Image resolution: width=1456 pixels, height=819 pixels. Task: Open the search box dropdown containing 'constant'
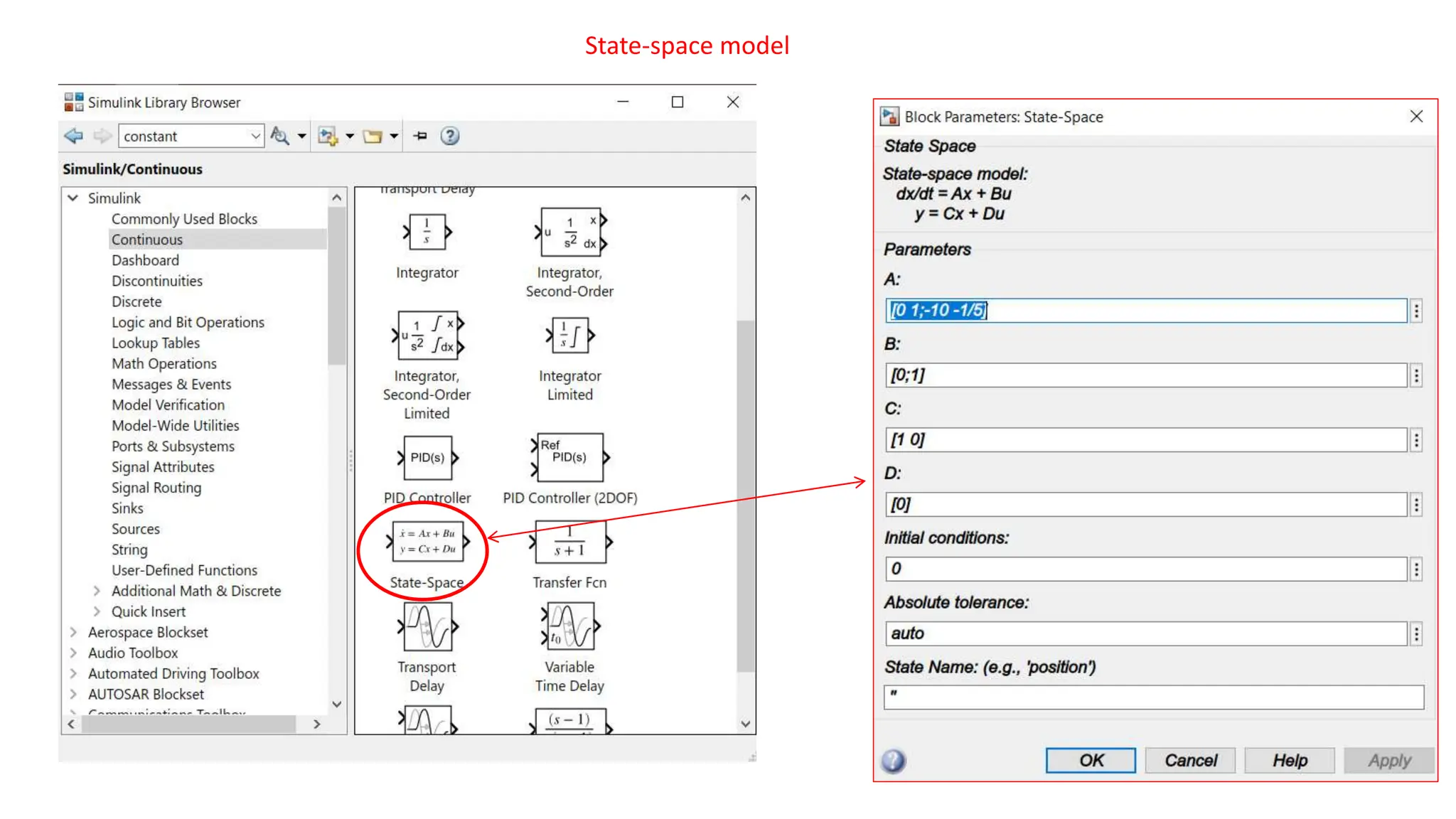pyautogui.click(x=255, y=136)
